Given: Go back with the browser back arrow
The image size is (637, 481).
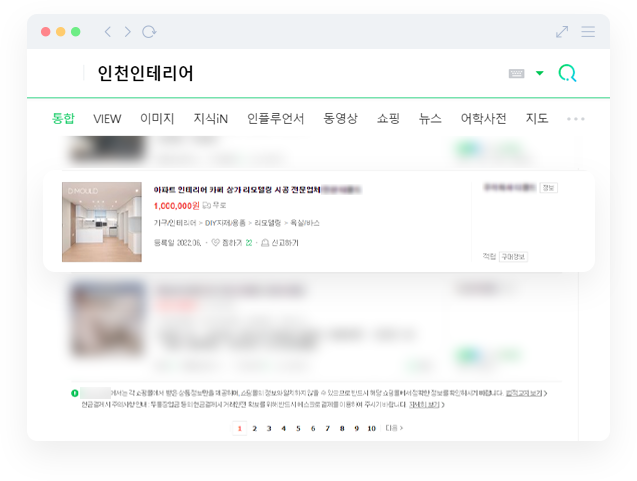Looking at the screenshot, I should point(108,32).
